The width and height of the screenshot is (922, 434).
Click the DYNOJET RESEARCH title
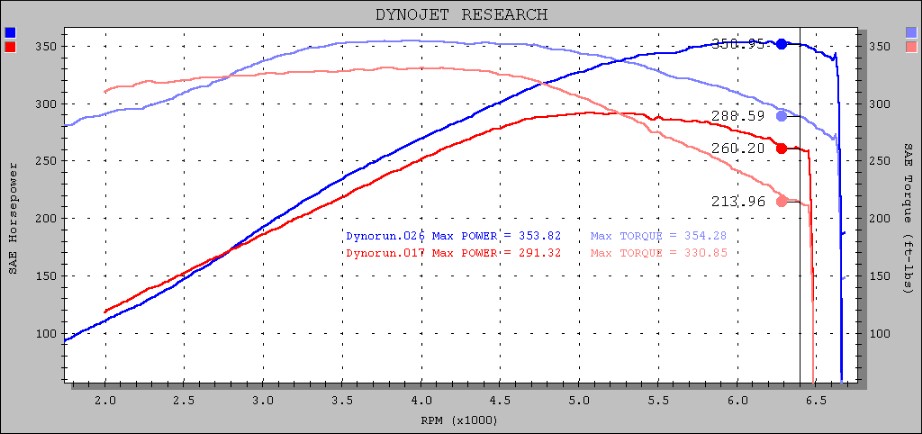[x=461, y=14]
